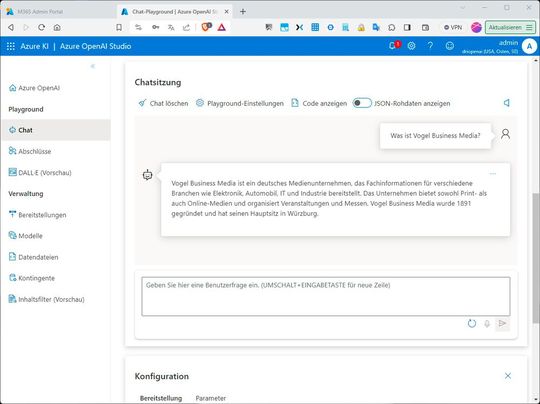Screen dimensions: 540x404
Task: Click the share icon in address bar
Action: pos(186,28)
